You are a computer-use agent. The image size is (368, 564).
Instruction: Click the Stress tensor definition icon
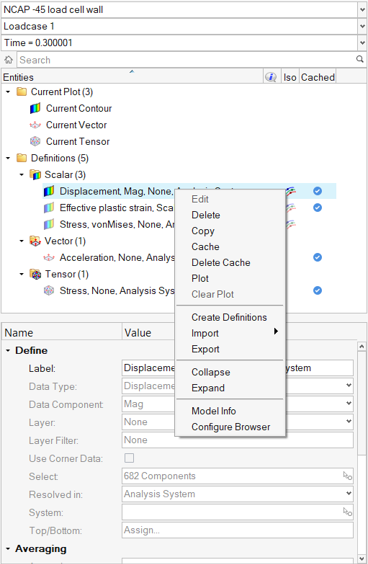tap(49, 291)
